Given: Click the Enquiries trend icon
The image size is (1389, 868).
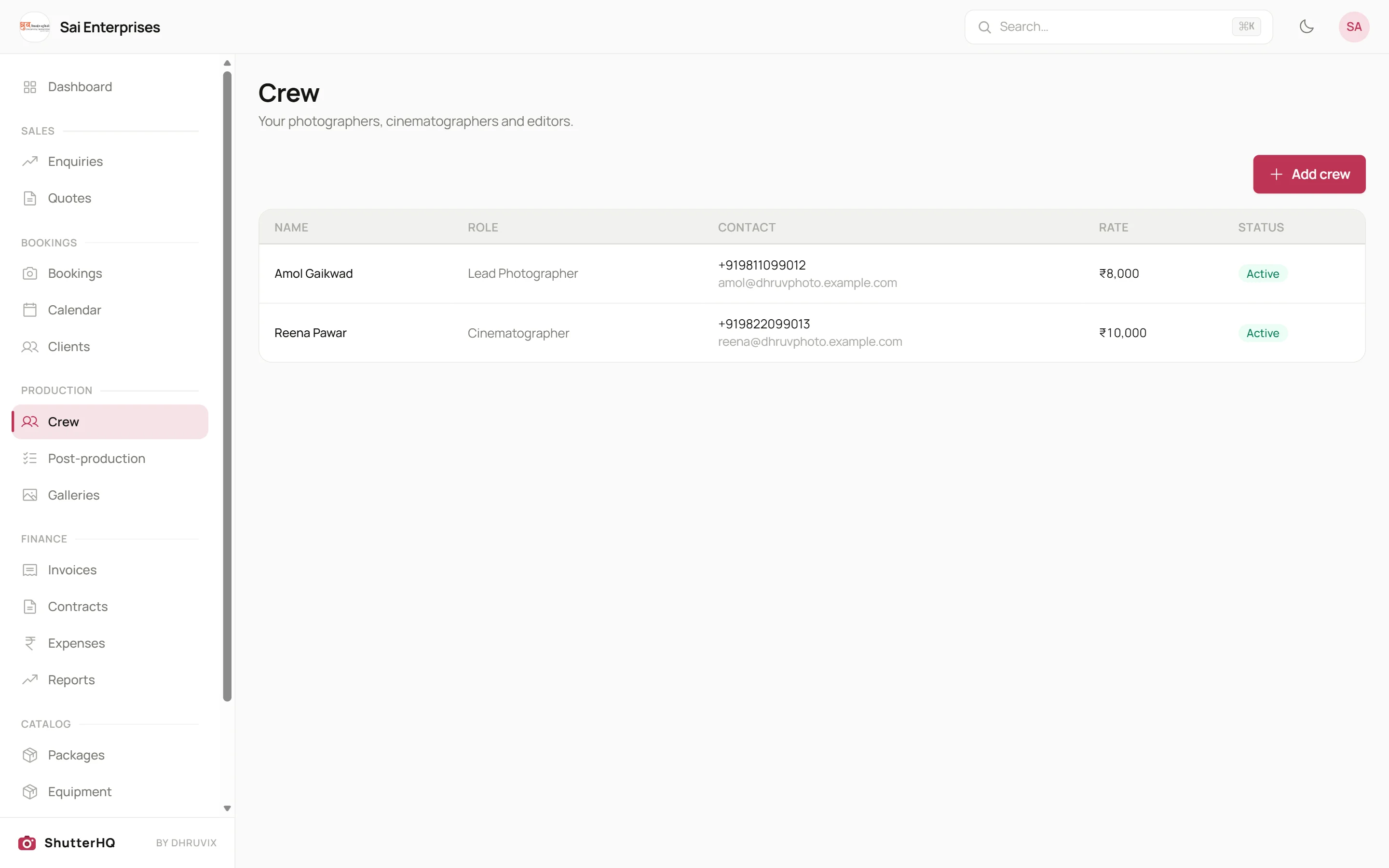Looking at the screenshot, I should click(x=30, y=162).
